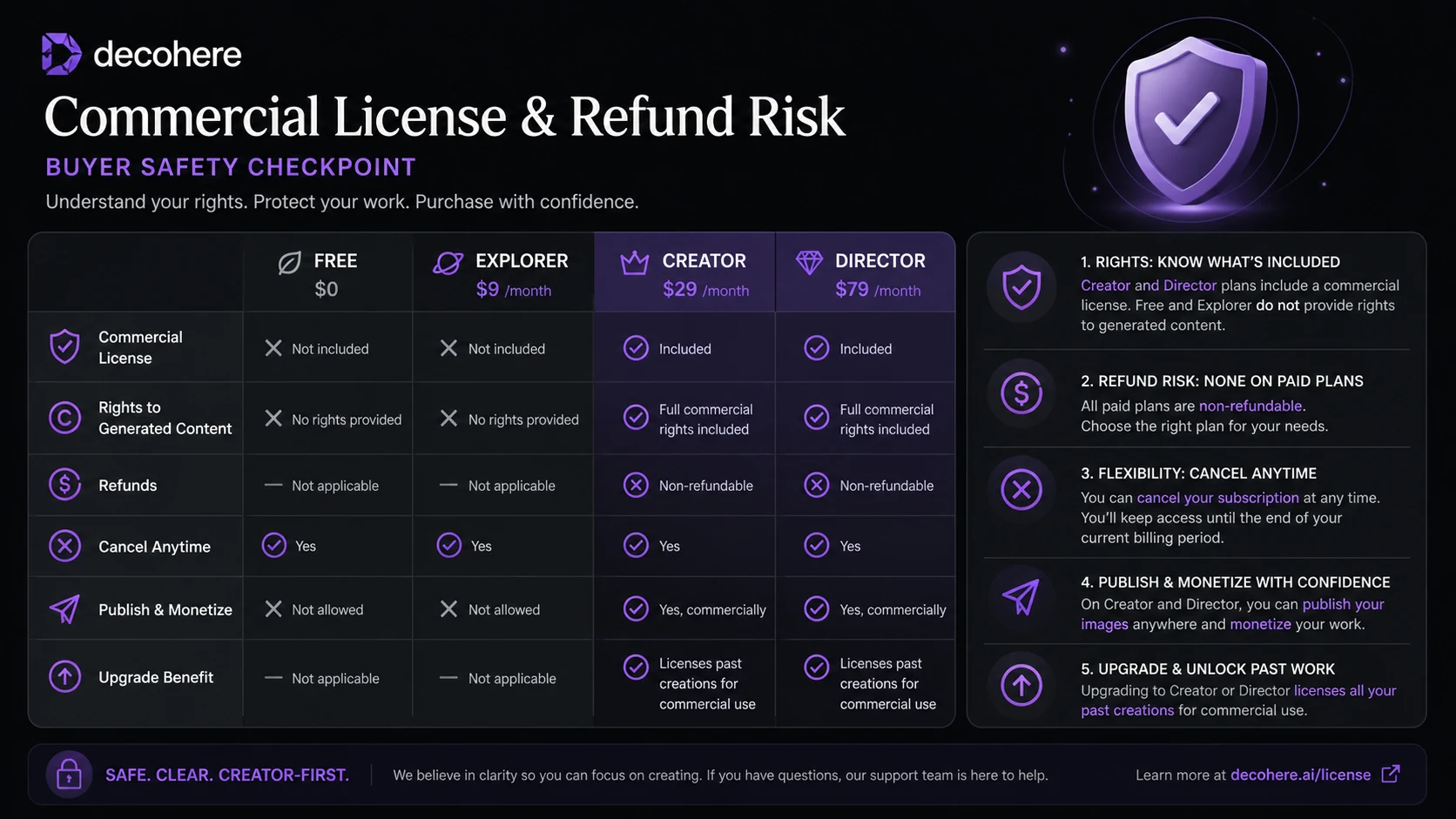Image resolution: width=1456 pixels, height=819 pixels.
Task: Open the decohere.ai/license link
Action: coord(1300,775)
